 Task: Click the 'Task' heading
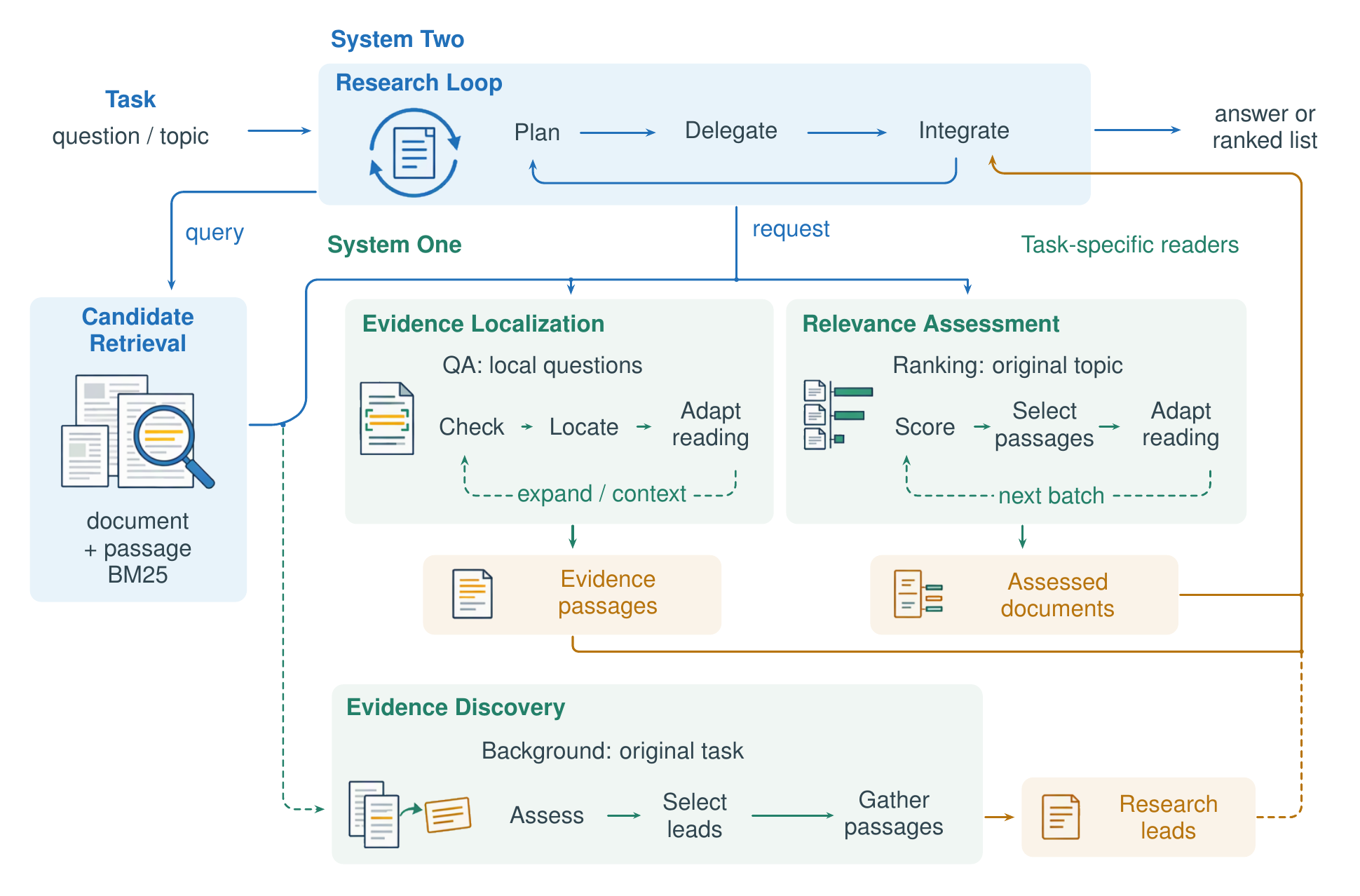click(130, 100)
